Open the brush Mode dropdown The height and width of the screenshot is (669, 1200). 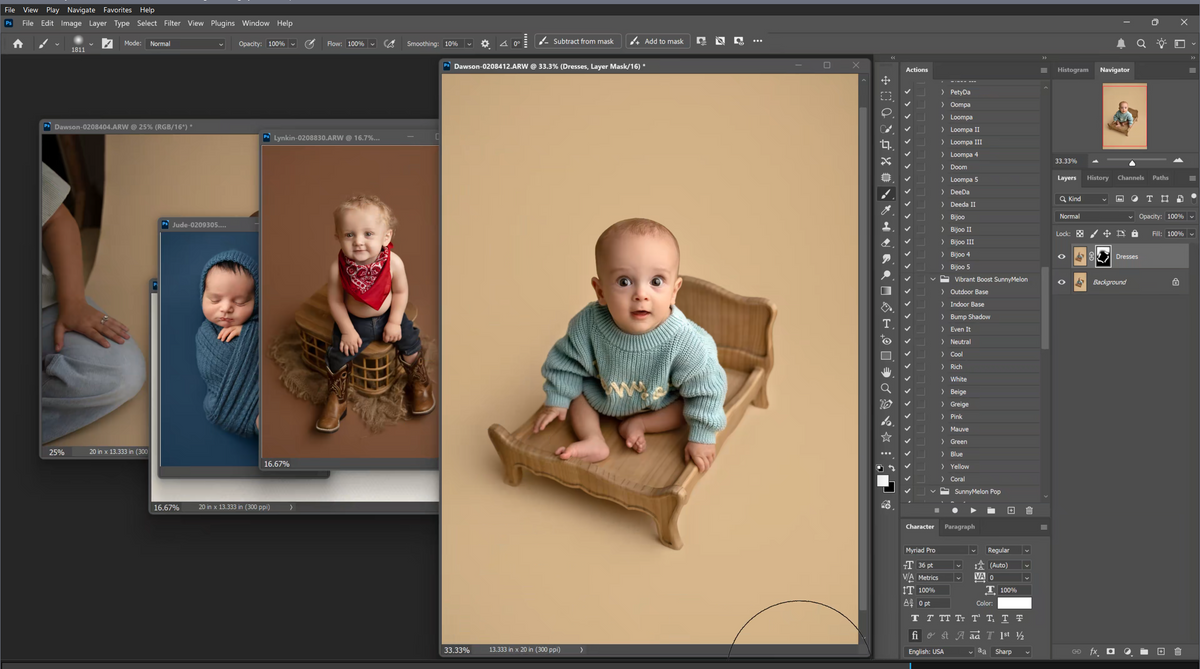pos(186,44)
